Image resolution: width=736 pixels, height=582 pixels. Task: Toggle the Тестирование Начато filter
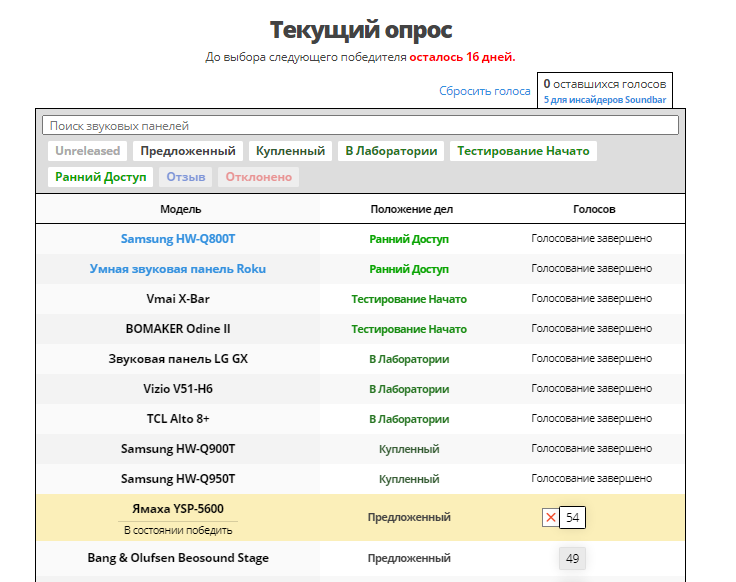coord(523,151)
